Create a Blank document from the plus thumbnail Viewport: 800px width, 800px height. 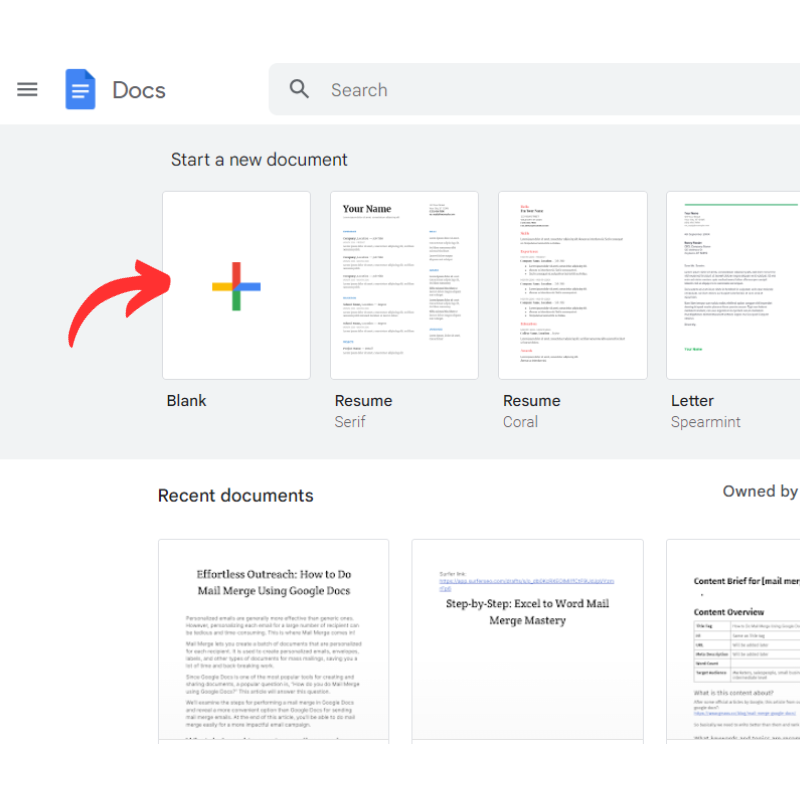coord(236,286)
